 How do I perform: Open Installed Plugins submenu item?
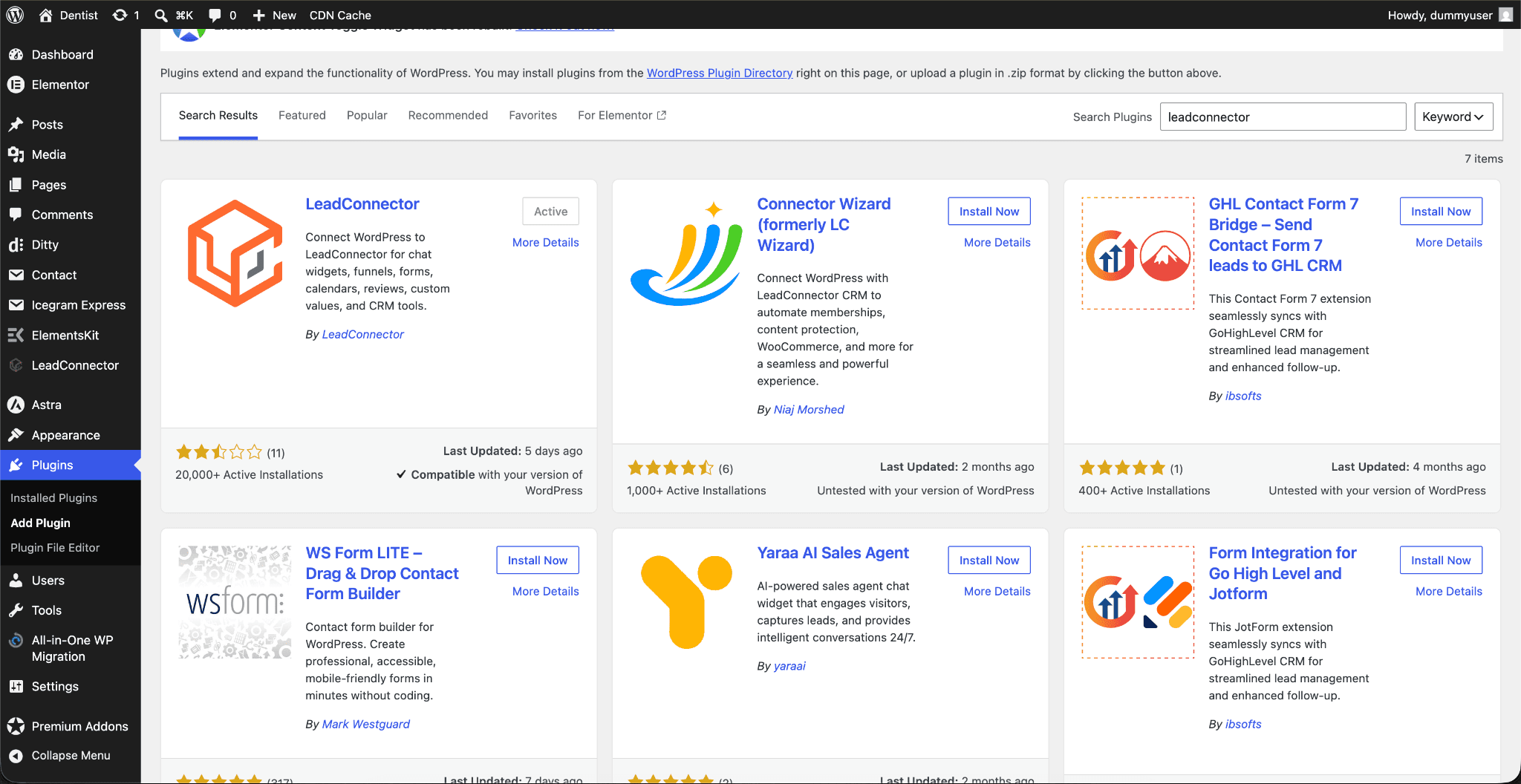53,497
